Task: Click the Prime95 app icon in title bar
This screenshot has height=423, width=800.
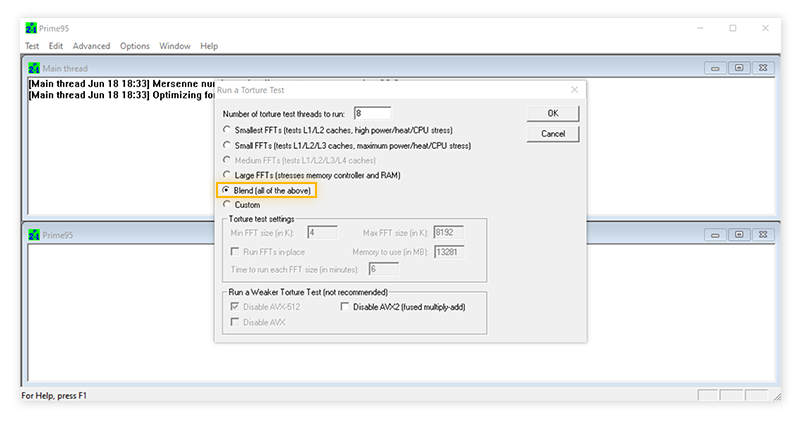Action: click(x=31, y=28)
